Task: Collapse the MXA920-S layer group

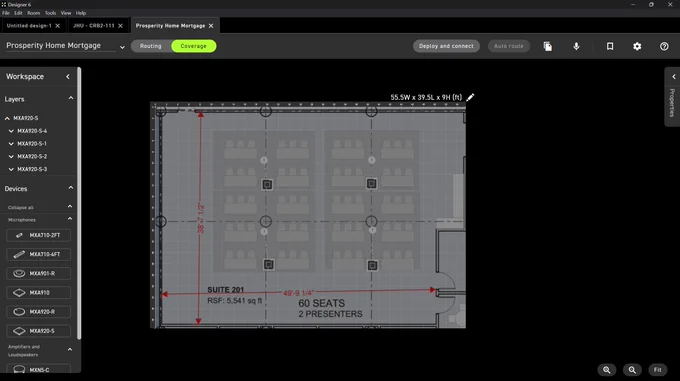Action: point(7,118)
